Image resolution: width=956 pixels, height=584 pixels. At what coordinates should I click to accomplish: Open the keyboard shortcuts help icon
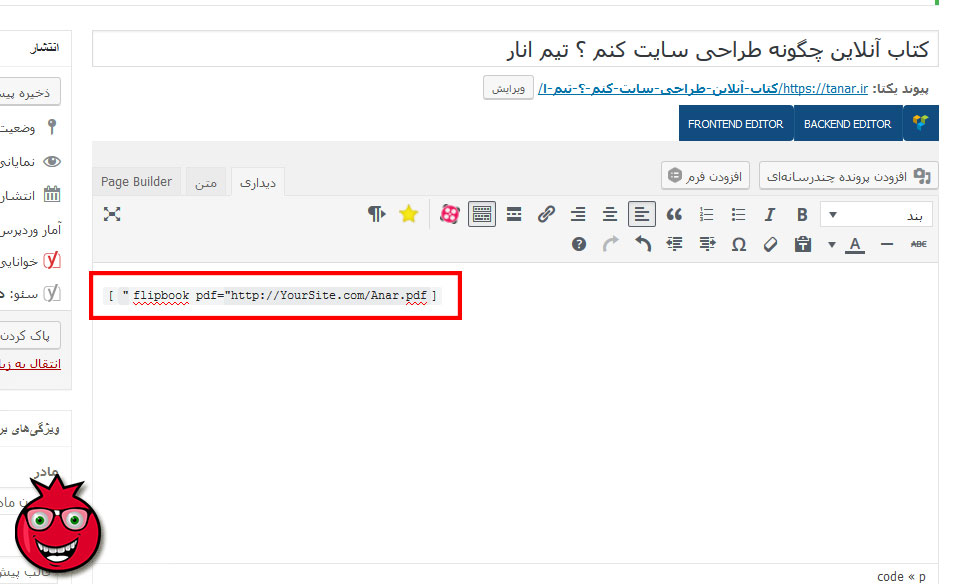coord(578,244)
